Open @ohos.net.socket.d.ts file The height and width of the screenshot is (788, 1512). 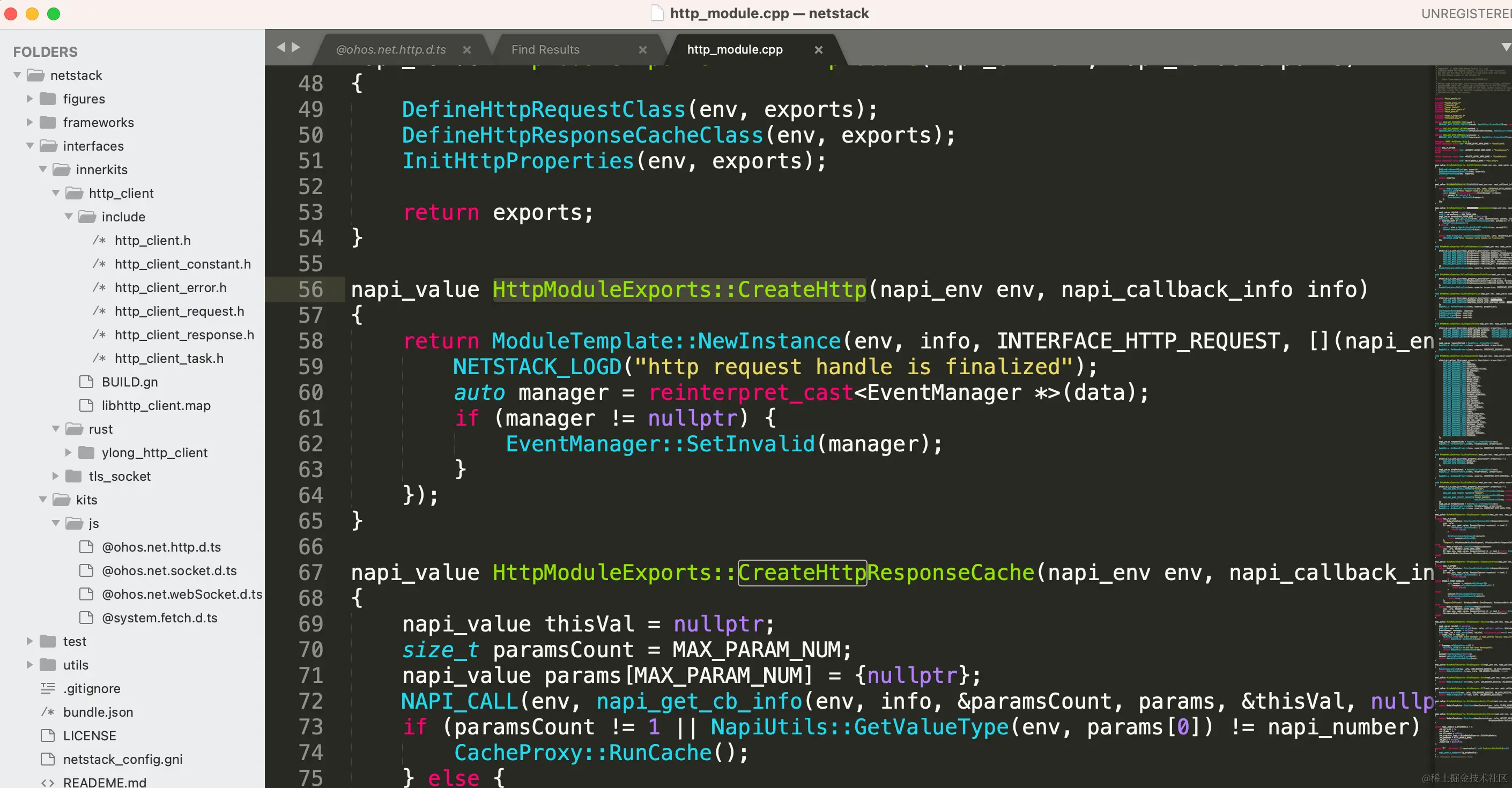coord(169,570)
